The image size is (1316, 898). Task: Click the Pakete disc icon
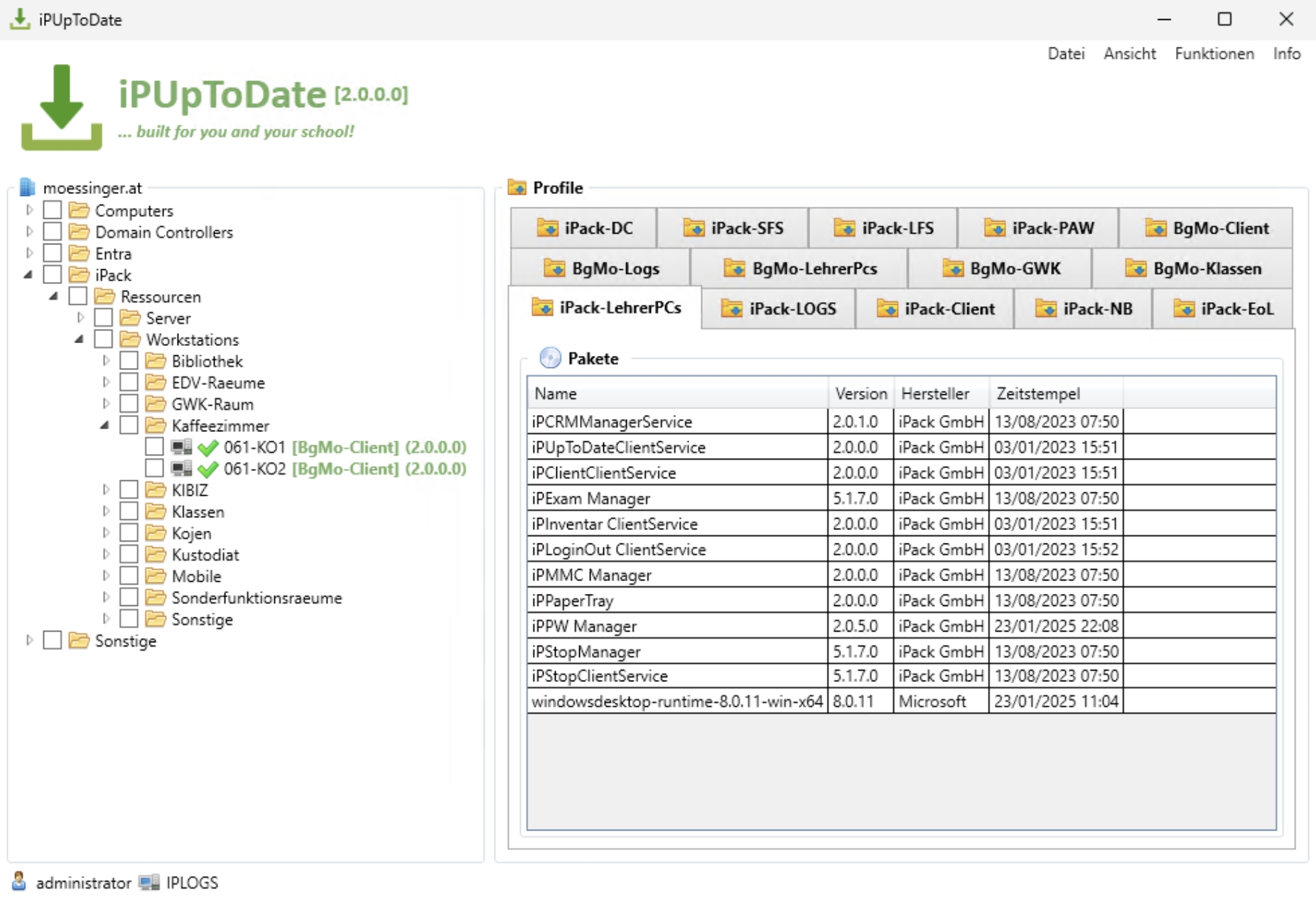point(549,358)
